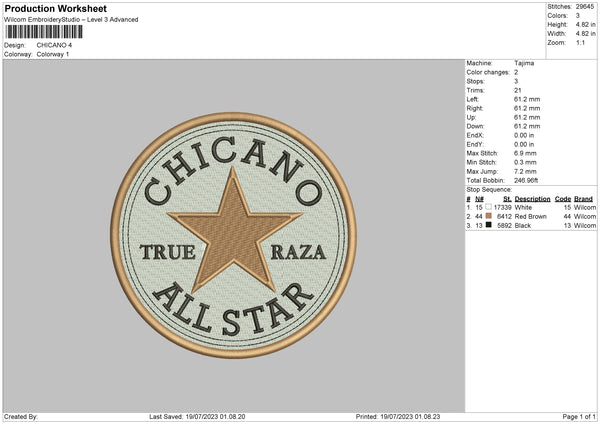Image resolution: width=600 pixels, height=424 pixels.
Task: Click the brown star in the design
Action: pos(234,230)
